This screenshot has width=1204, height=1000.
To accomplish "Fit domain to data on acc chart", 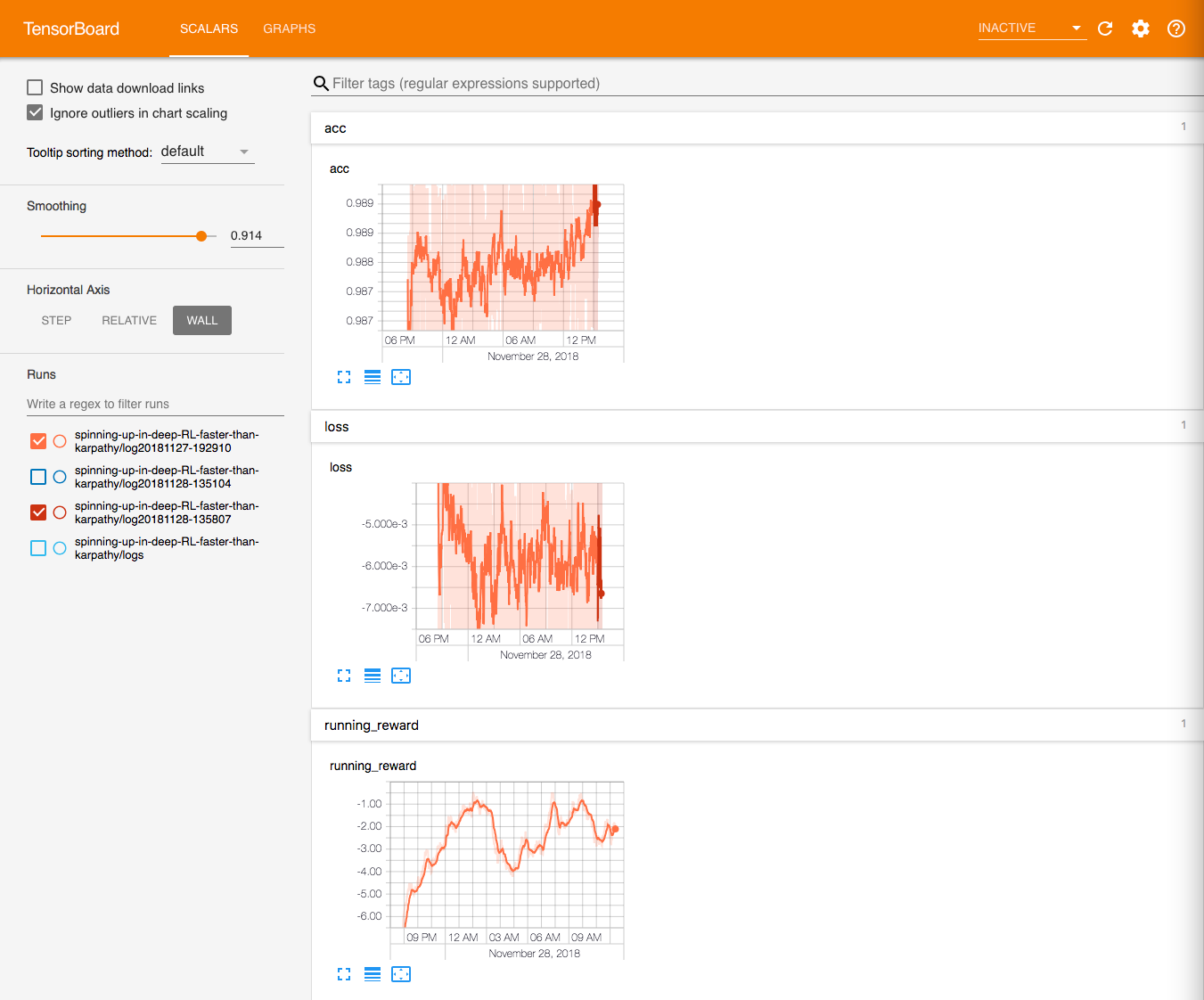I will pyautogui.click(x=401, y=377).
